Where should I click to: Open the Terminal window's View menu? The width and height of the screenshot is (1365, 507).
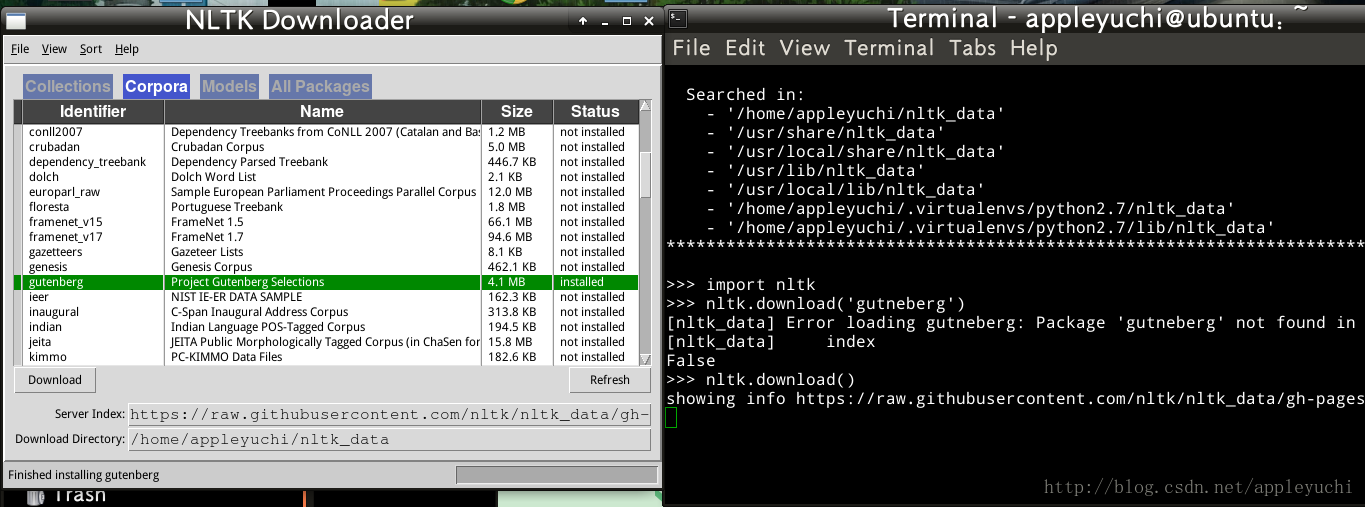click(805, 48)
